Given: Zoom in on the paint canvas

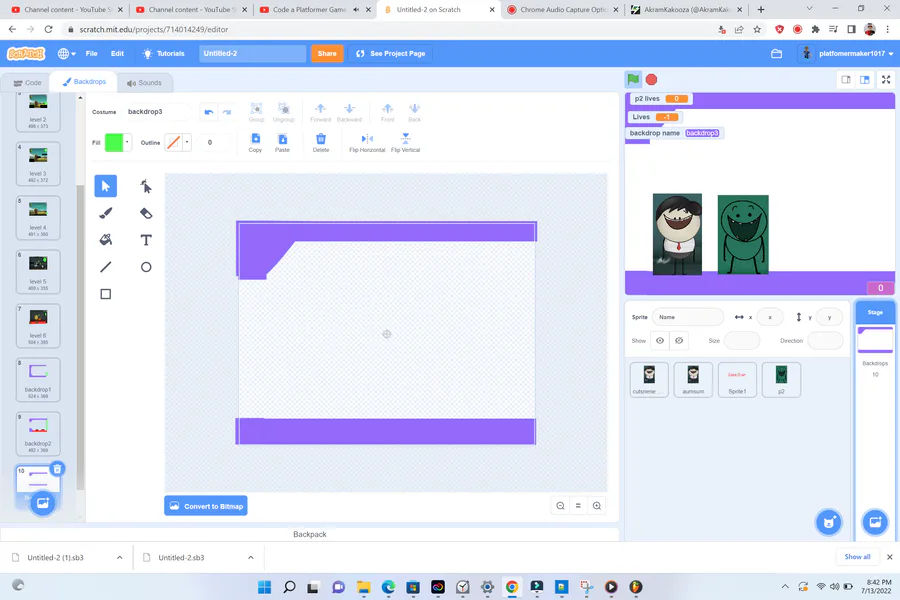Looking at the screenshot, I should 597,506.
